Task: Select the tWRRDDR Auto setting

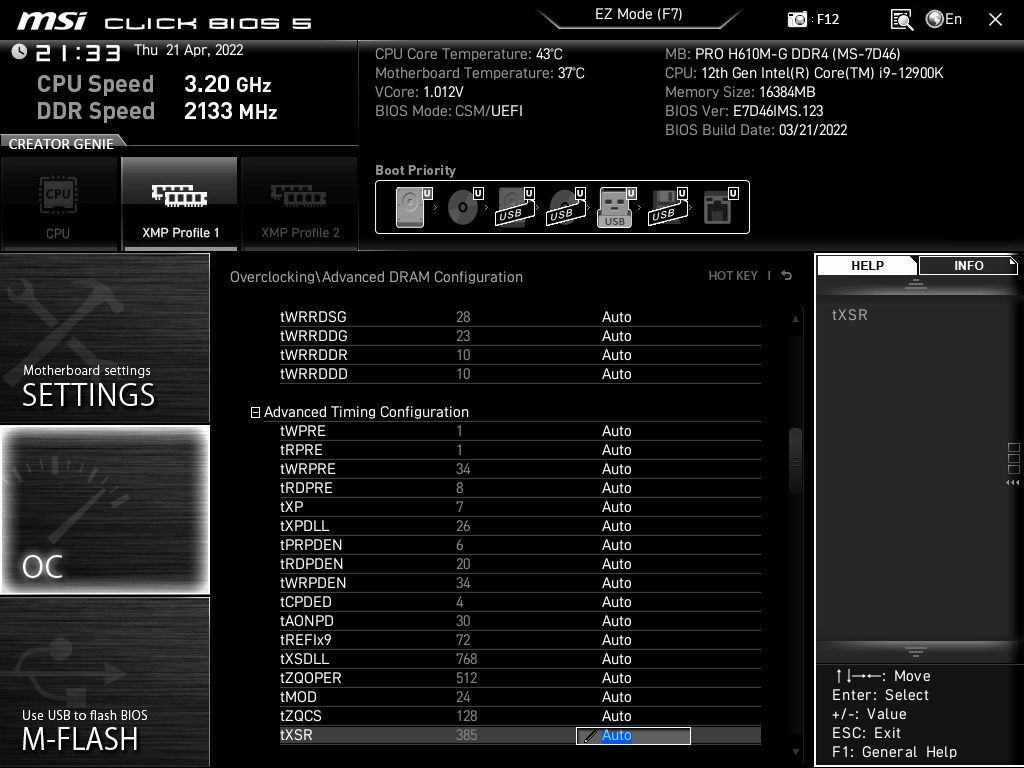Action: tap(616, 355)
